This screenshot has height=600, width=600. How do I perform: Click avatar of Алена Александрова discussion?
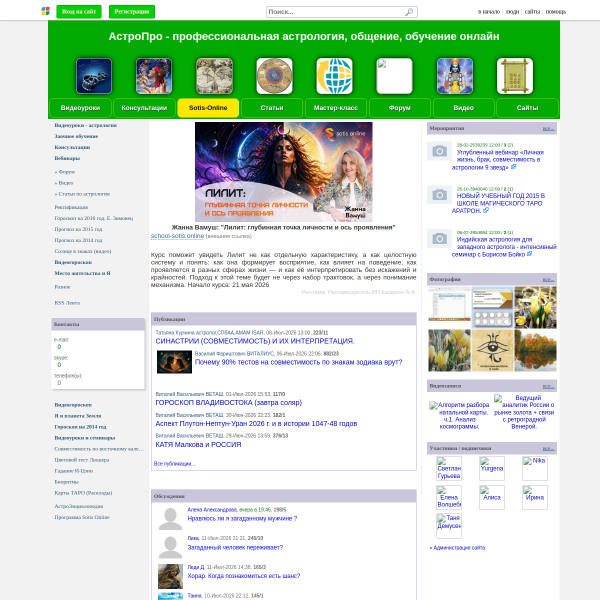[x=170, y=519]
